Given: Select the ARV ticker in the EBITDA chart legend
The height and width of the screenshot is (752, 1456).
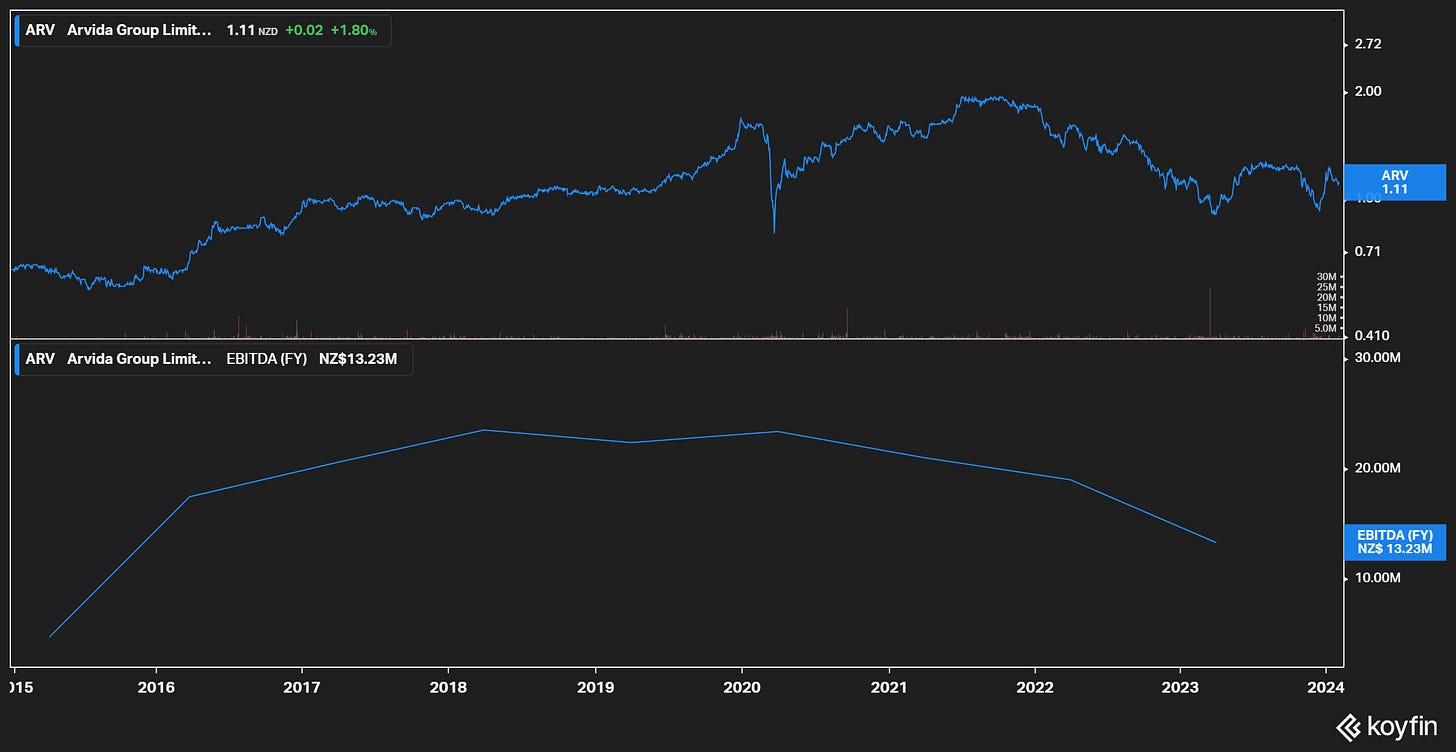Looking at the screenshot, I should click(x=40, y=359).
